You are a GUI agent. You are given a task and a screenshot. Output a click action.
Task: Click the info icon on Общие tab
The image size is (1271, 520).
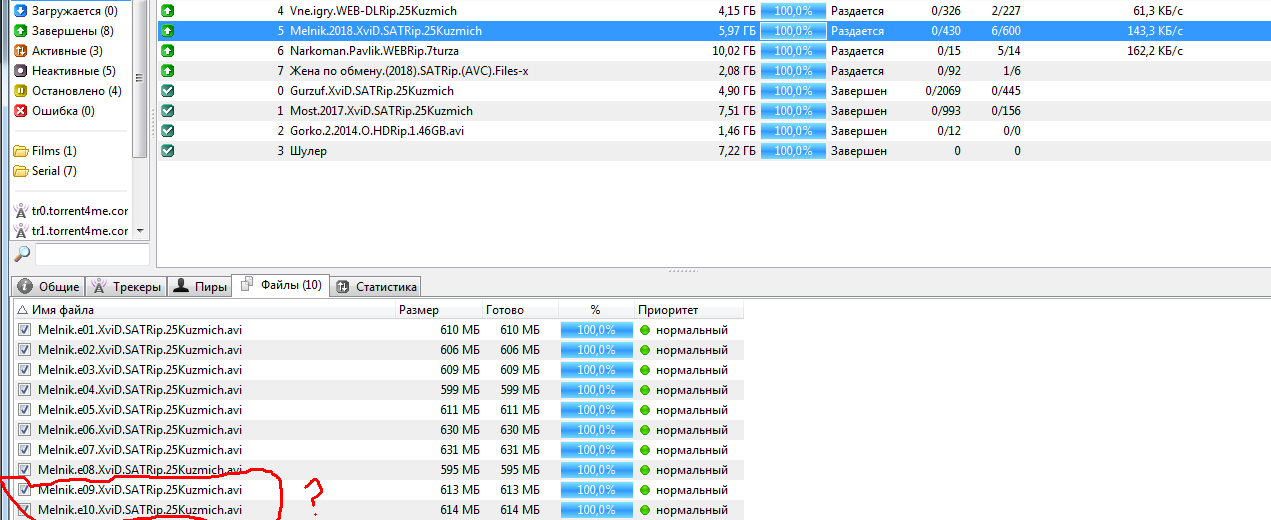point(26,286)
